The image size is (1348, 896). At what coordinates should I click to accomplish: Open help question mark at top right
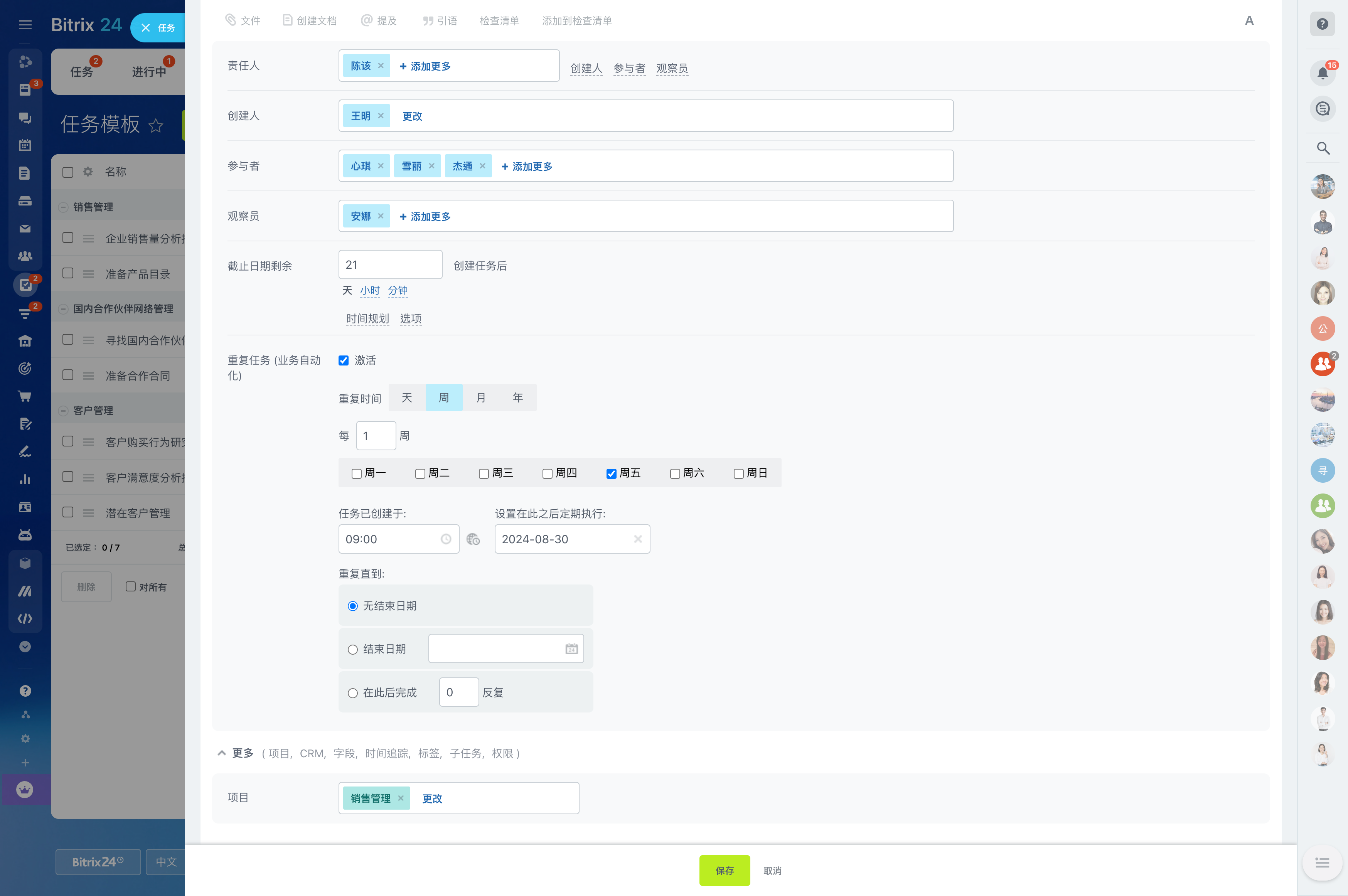(x=1322, y=24)
